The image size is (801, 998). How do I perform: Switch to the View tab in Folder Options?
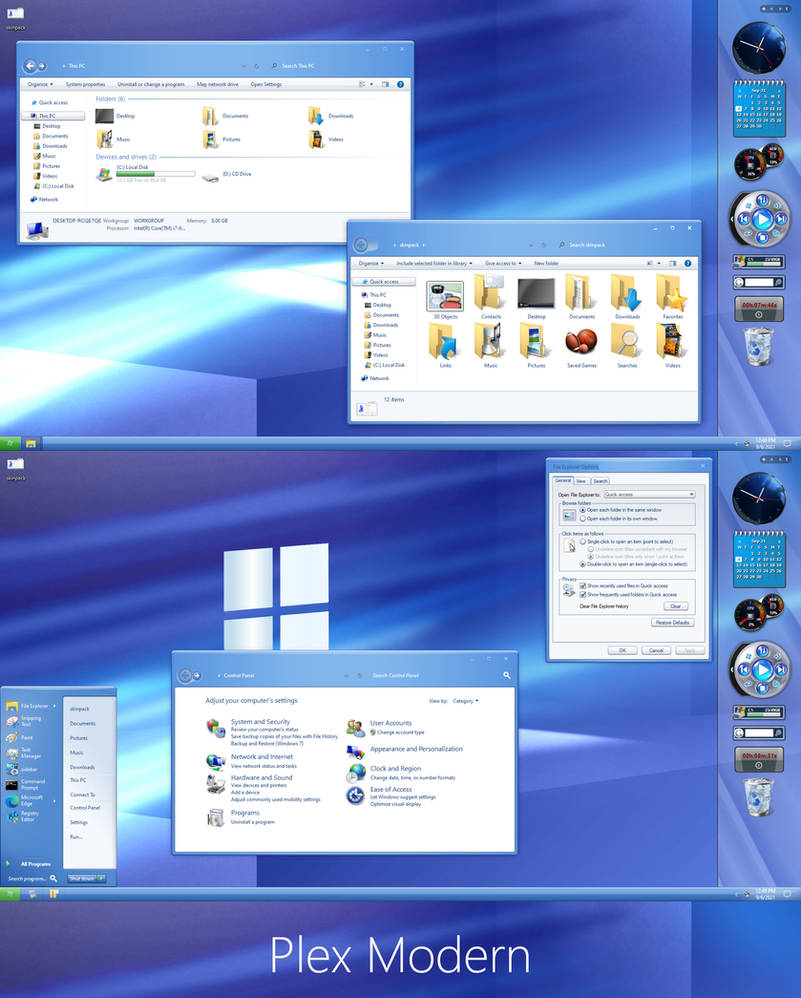tap(583, 481)
